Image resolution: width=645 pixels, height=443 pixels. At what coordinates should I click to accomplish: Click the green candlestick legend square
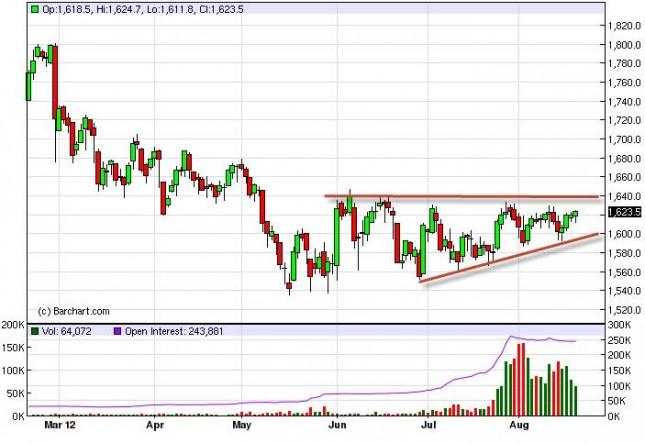pyautogui.click(x=35, y=9)
